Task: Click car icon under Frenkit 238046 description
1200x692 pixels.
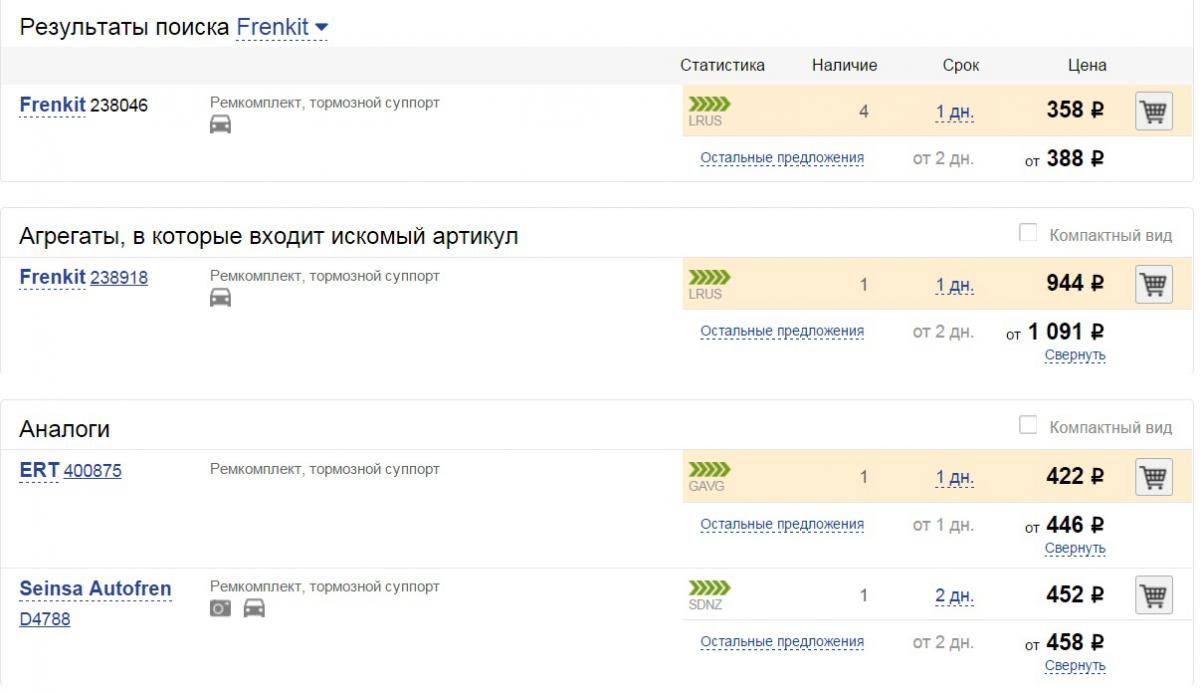Action: tap(220, 124)
